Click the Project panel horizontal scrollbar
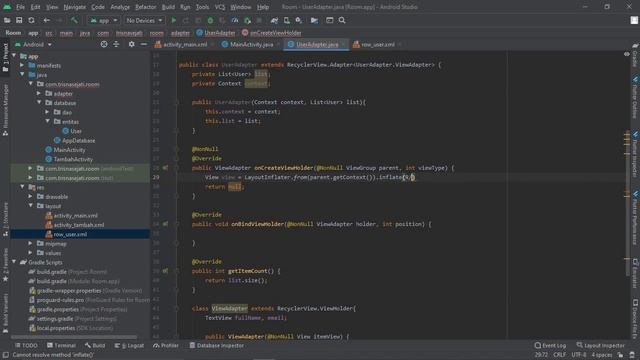Screen dimensions: 640x360 (x=74, y=337)
